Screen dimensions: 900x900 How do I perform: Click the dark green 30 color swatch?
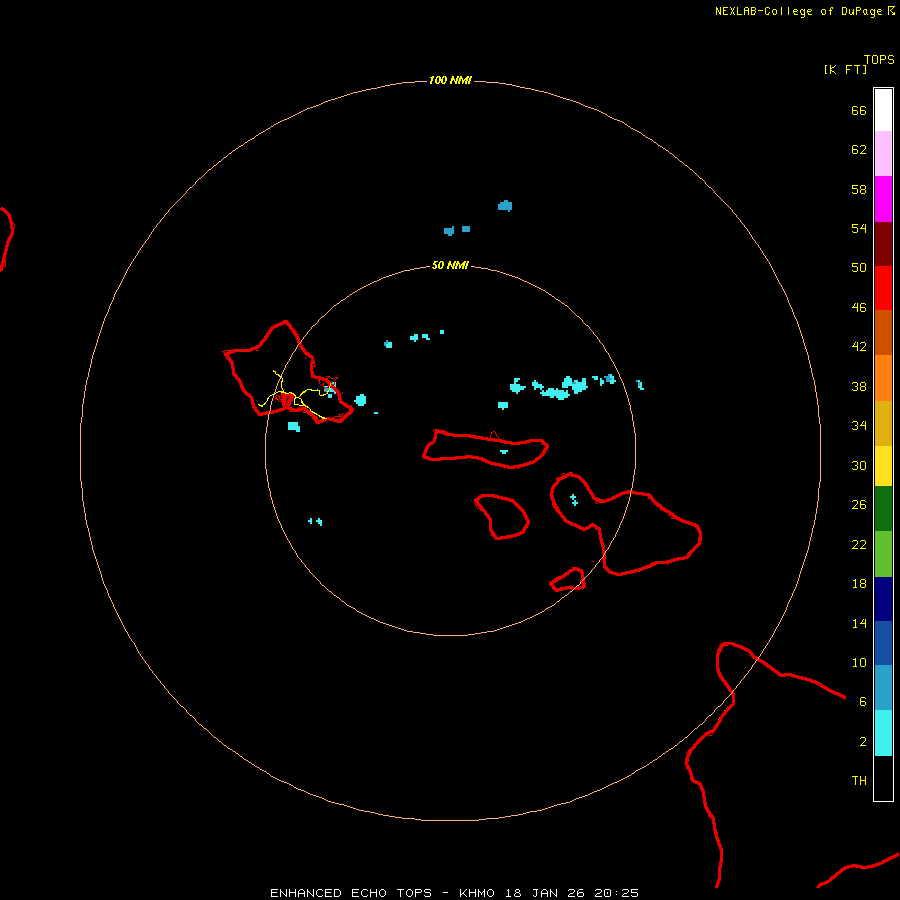tap(883, 509)
